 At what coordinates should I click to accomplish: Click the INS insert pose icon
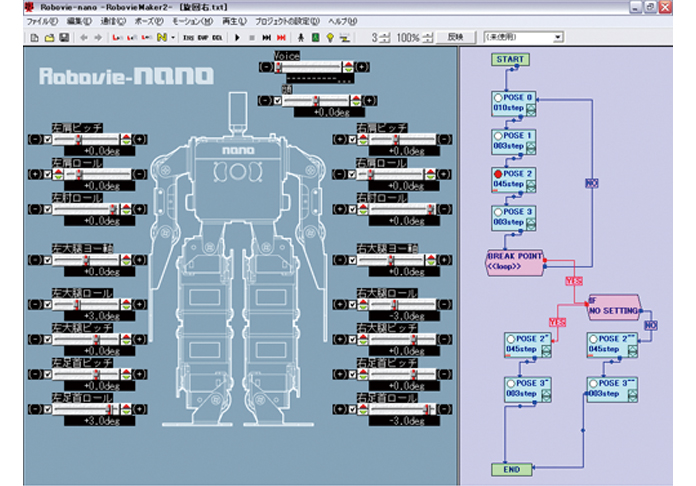(189, 38)
